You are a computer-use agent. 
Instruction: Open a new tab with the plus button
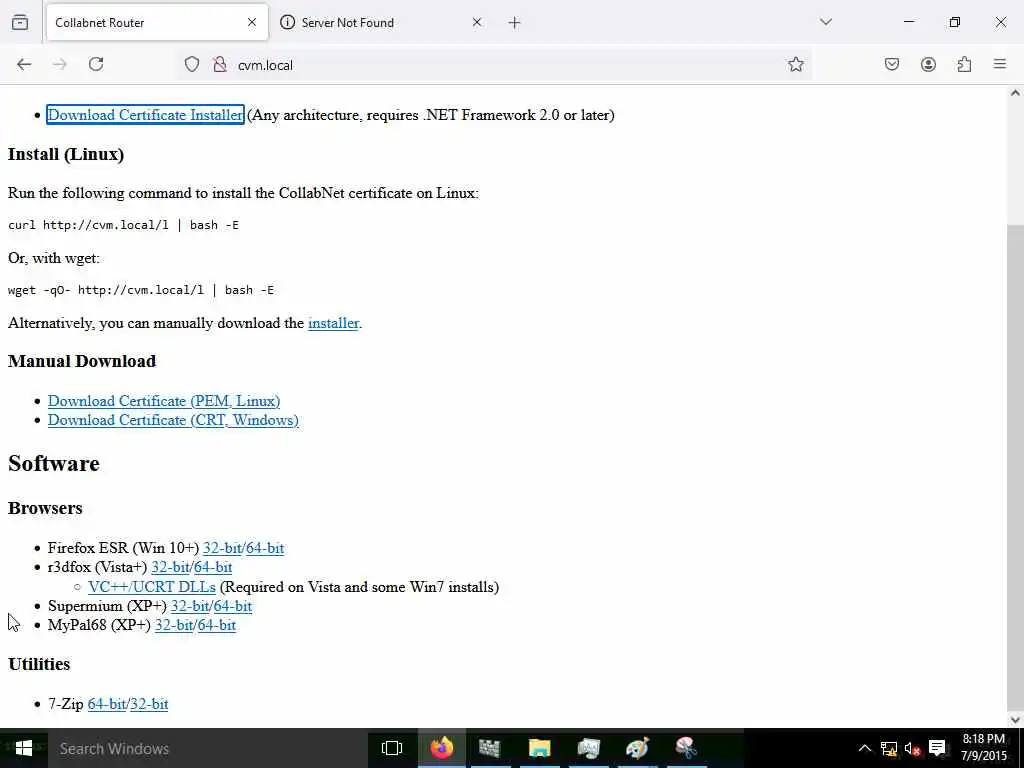click(515, 23)
